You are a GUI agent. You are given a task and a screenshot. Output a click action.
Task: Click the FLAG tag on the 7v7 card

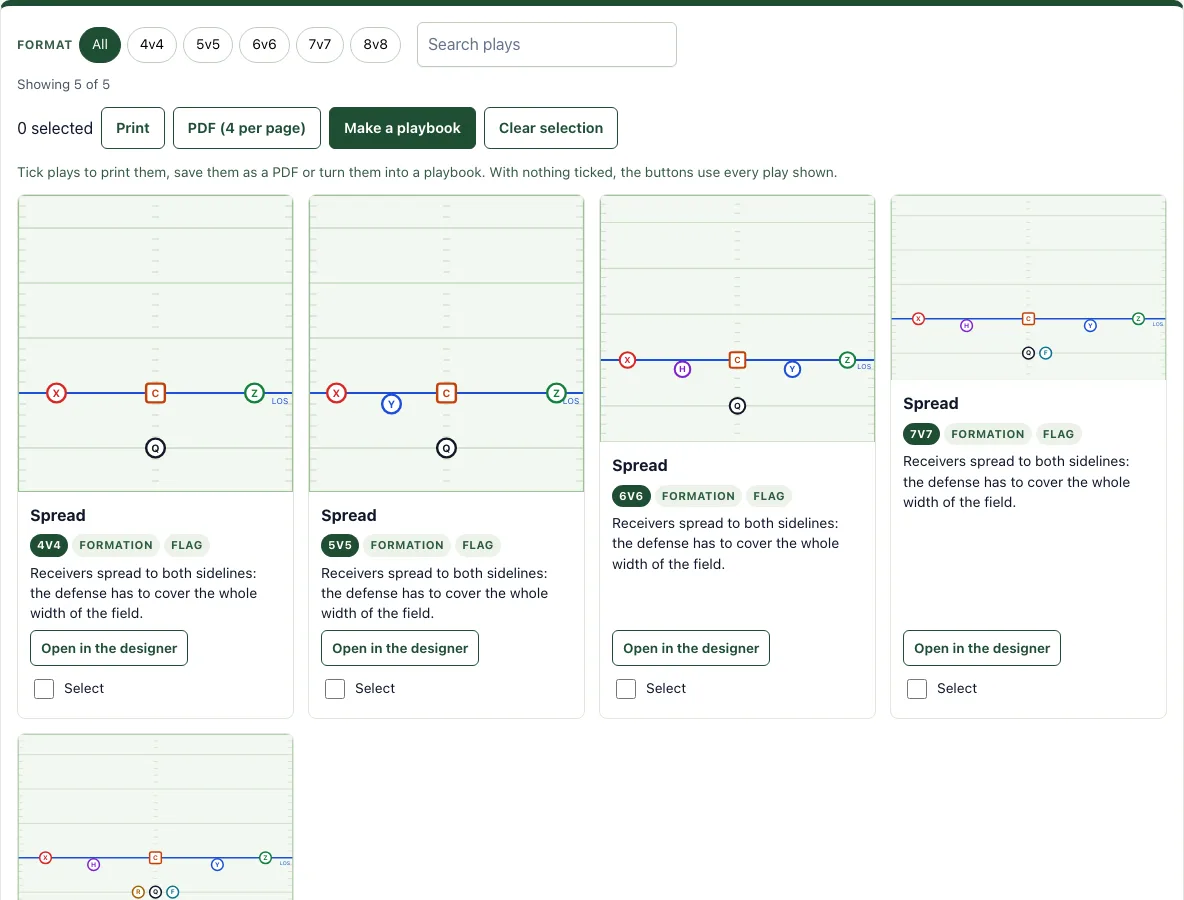click(1059, 434)
